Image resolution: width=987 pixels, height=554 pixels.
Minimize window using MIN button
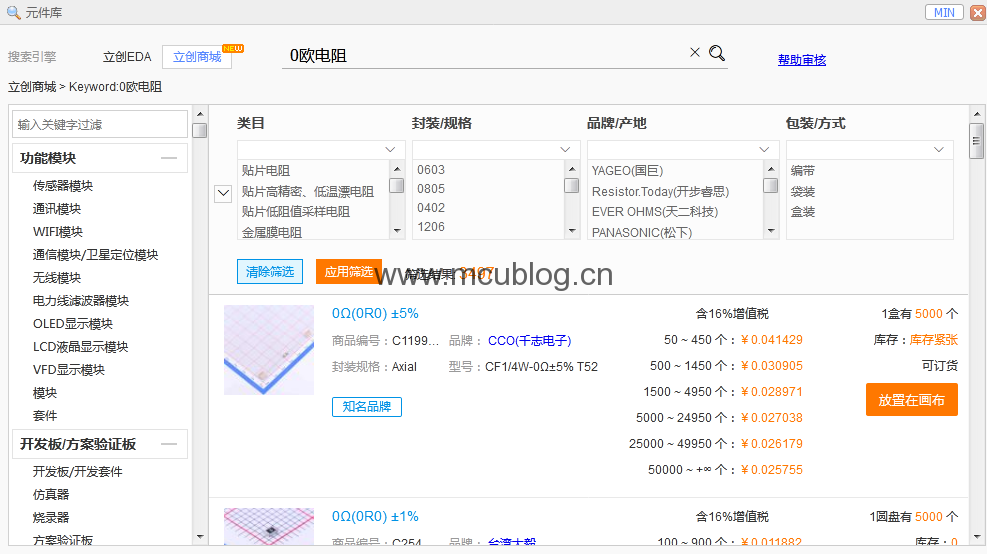pos(944,12)
